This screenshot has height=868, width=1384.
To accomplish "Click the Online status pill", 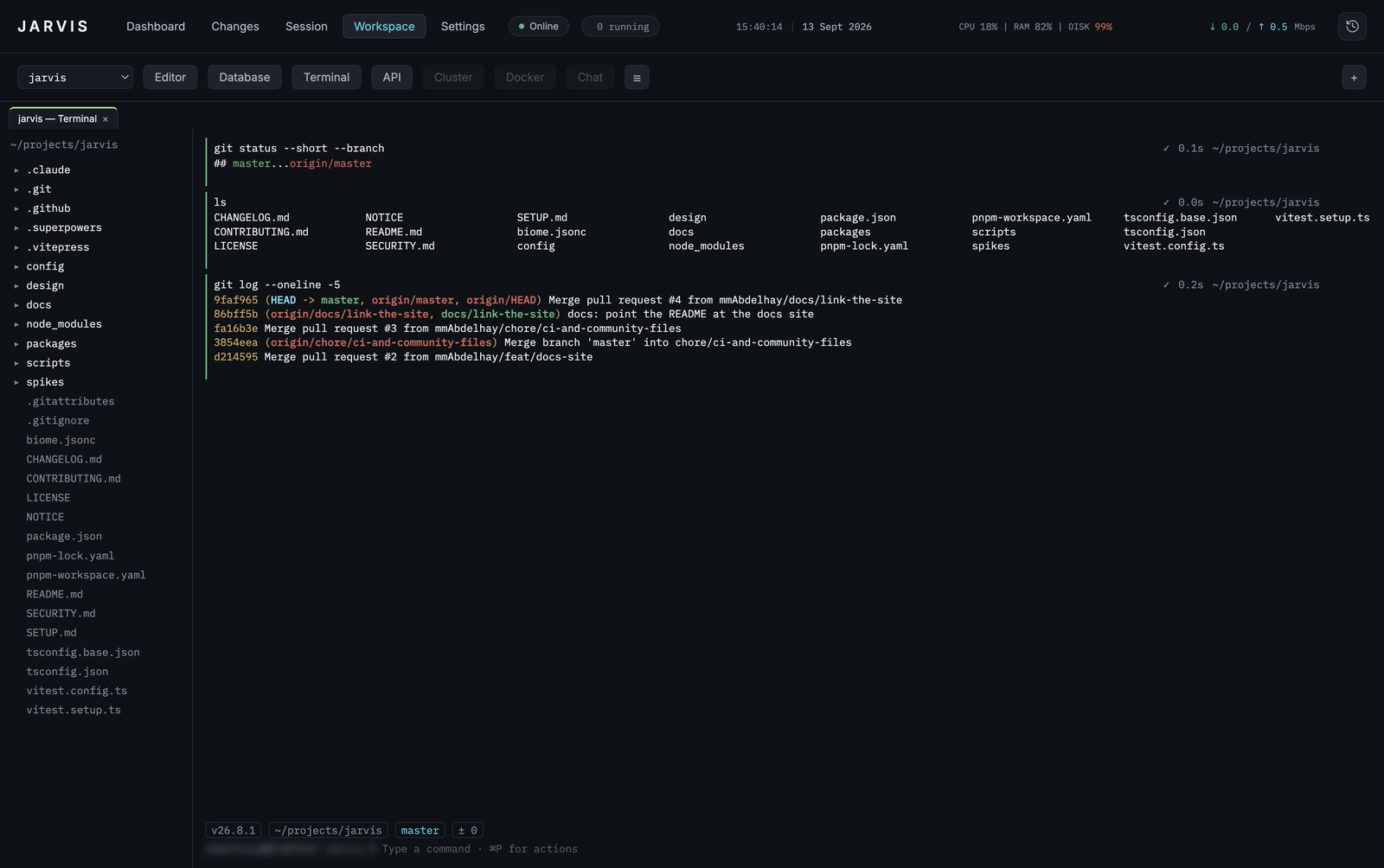I will click(539, 27).
